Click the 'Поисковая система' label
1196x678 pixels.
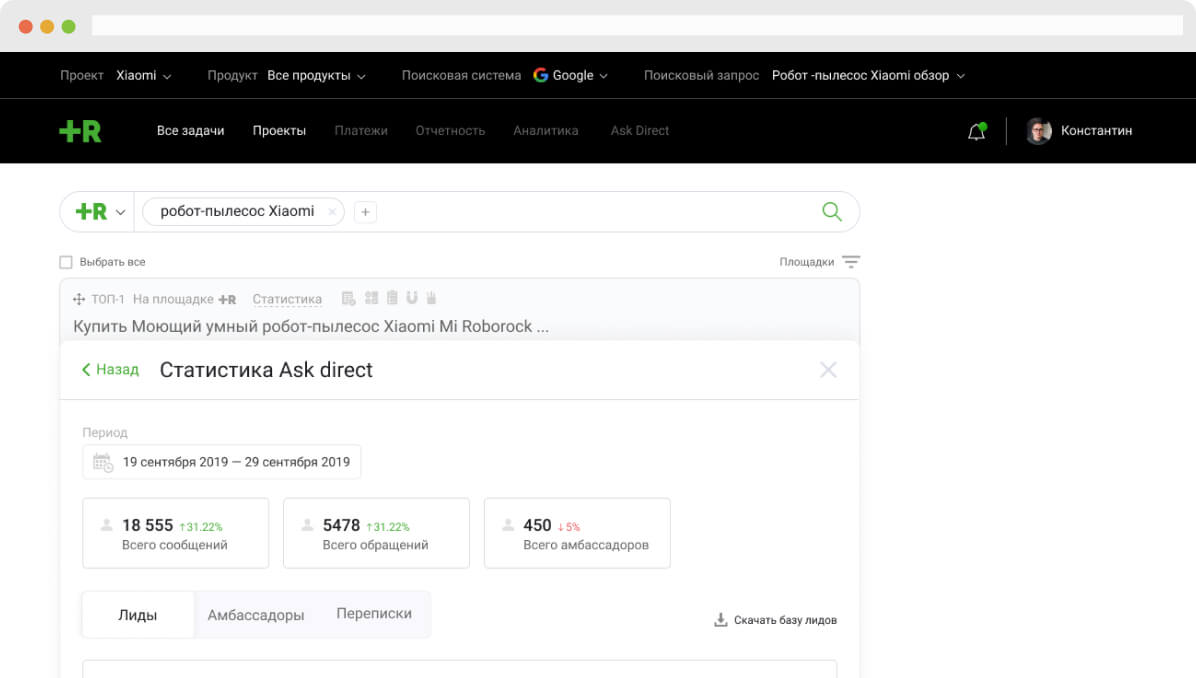(461, 76)
